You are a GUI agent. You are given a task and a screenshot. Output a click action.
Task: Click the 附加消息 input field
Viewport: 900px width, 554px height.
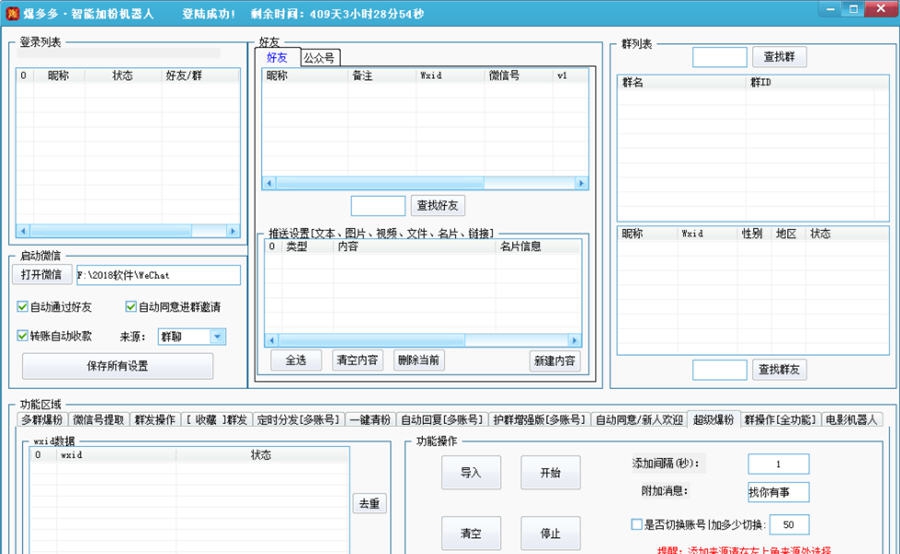pyautogui.click(x=778, y=492)
